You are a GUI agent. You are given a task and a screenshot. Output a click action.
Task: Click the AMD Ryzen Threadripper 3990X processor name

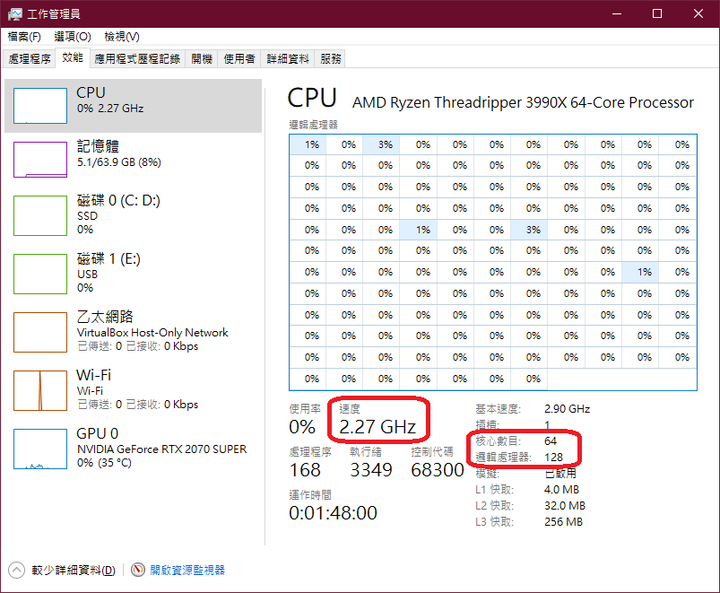pyautogui.click(x=523, y=102)
